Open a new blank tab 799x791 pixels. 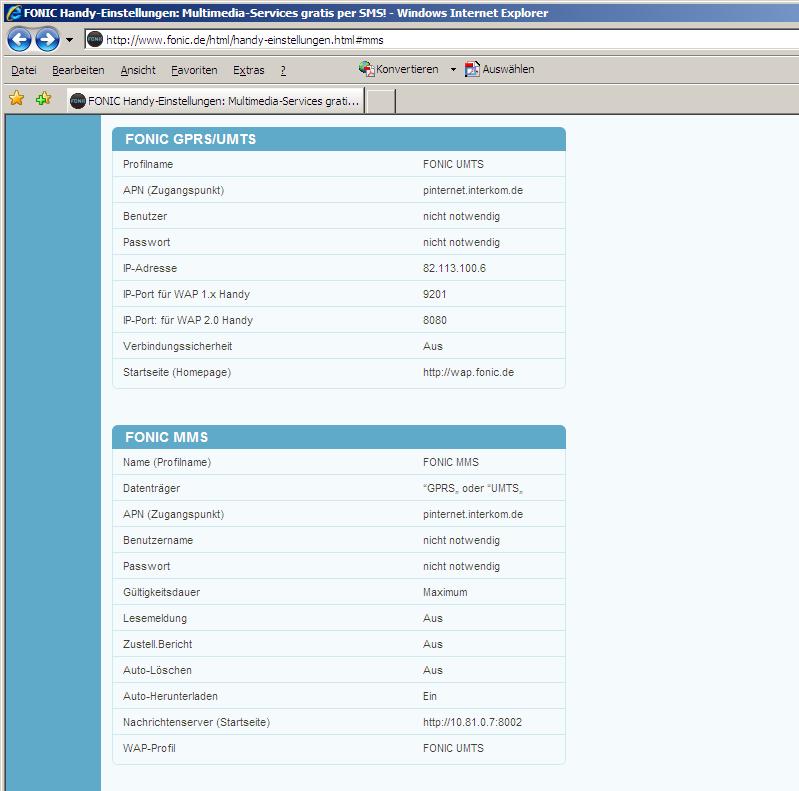(381, 101)
